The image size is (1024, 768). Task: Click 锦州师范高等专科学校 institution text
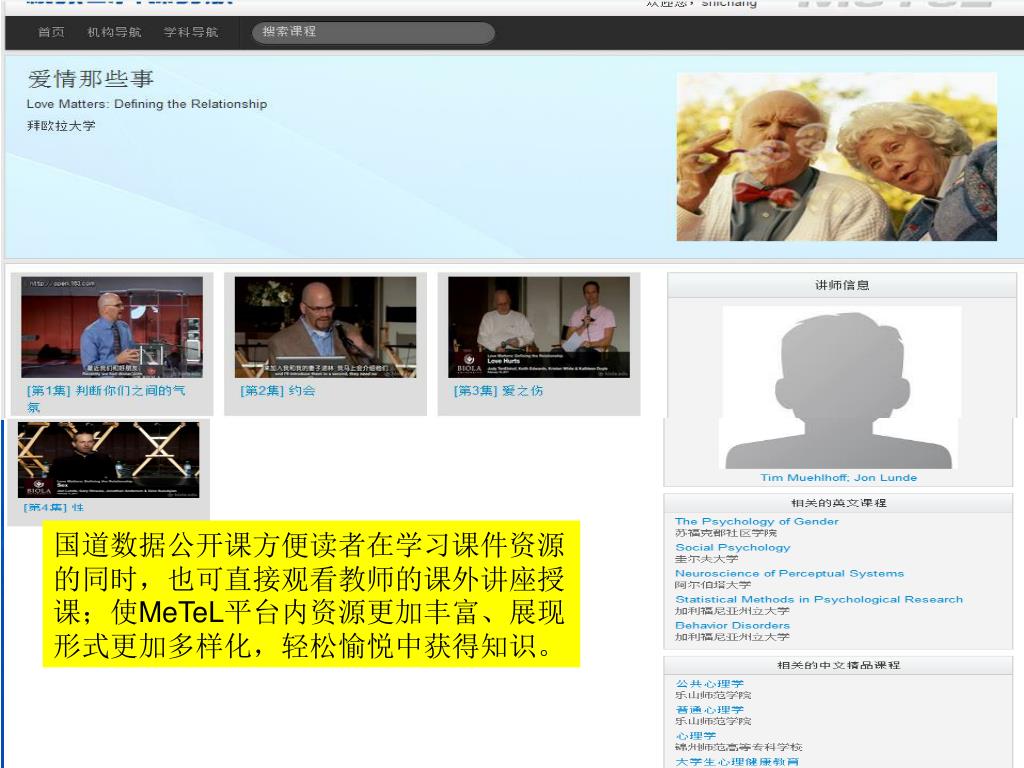point(739,747)
